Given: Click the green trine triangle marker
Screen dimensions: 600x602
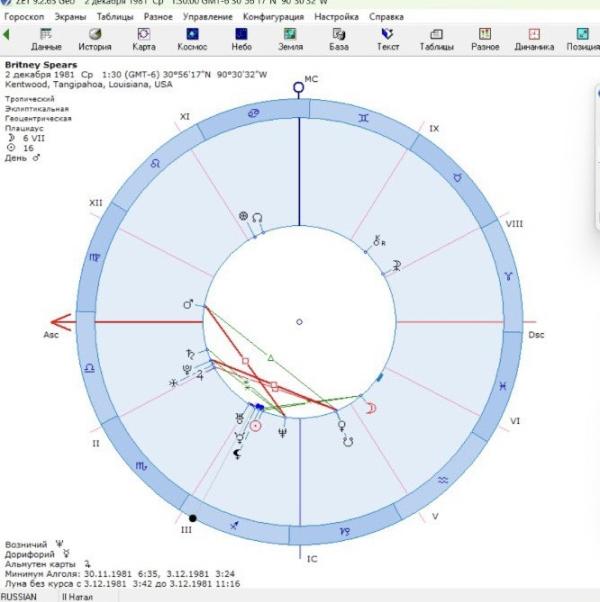Looking at the screenshot, I should [x=271, y=358].
